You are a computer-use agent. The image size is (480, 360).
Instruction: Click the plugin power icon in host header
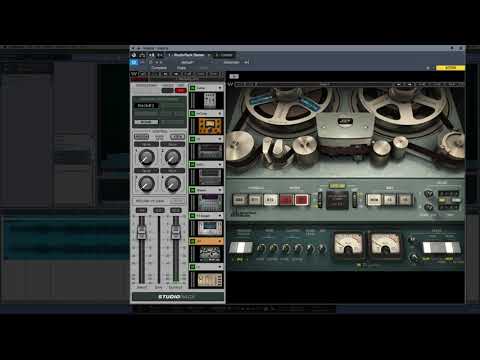[x=134, y=55]
